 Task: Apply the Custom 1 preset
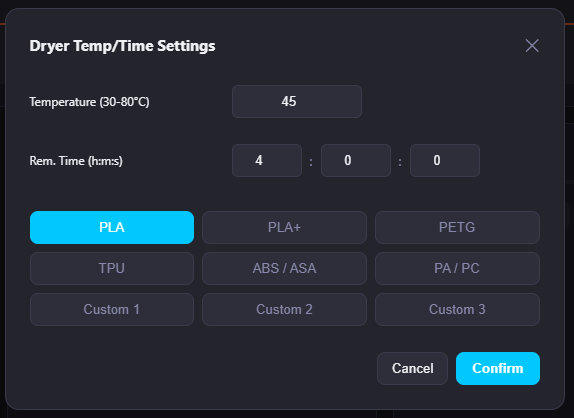tap(112, 309)
